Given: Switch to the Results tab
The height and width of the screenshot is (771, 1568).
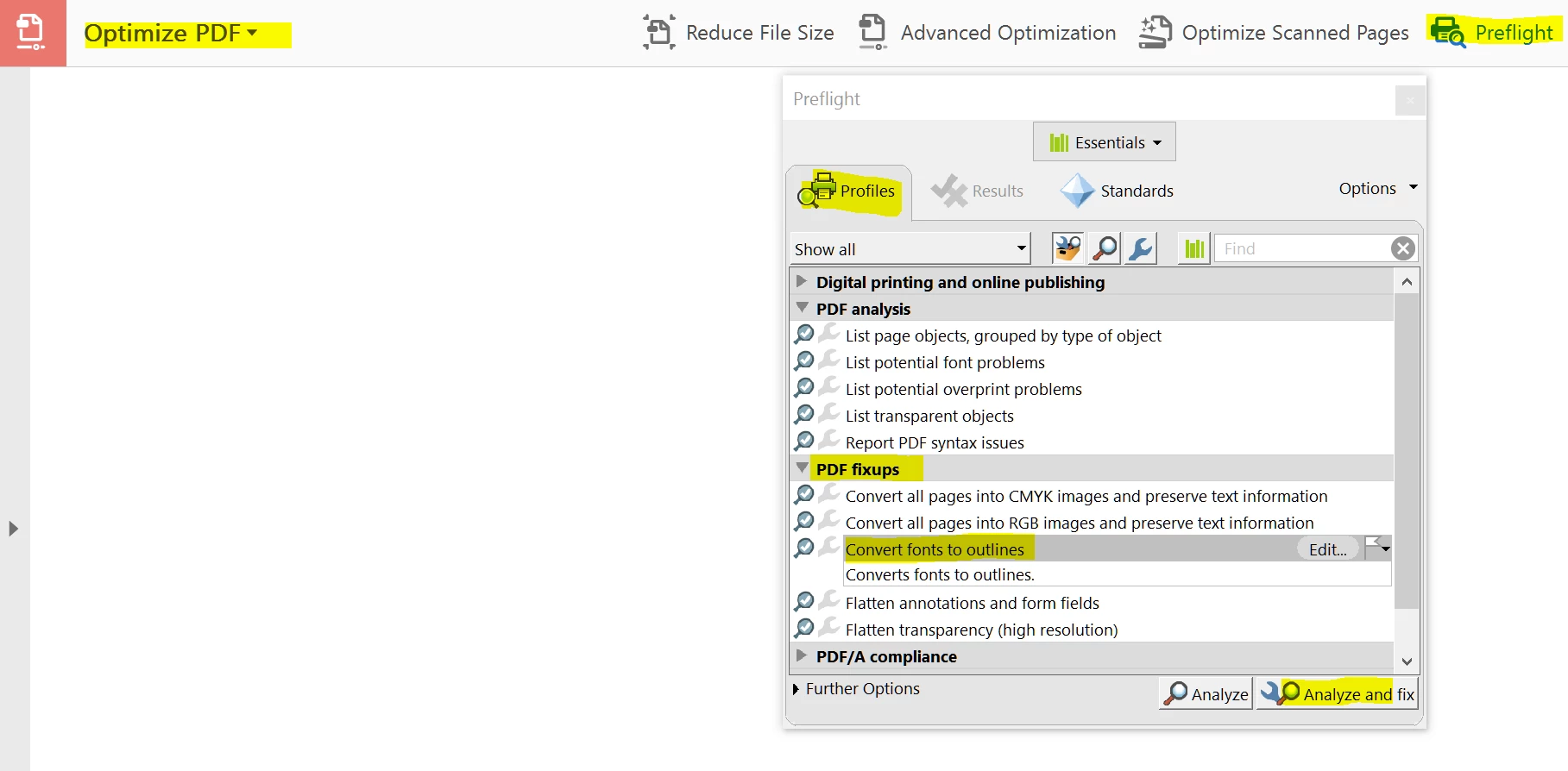Looking at the screenshot, I should (x=978, y=191).
